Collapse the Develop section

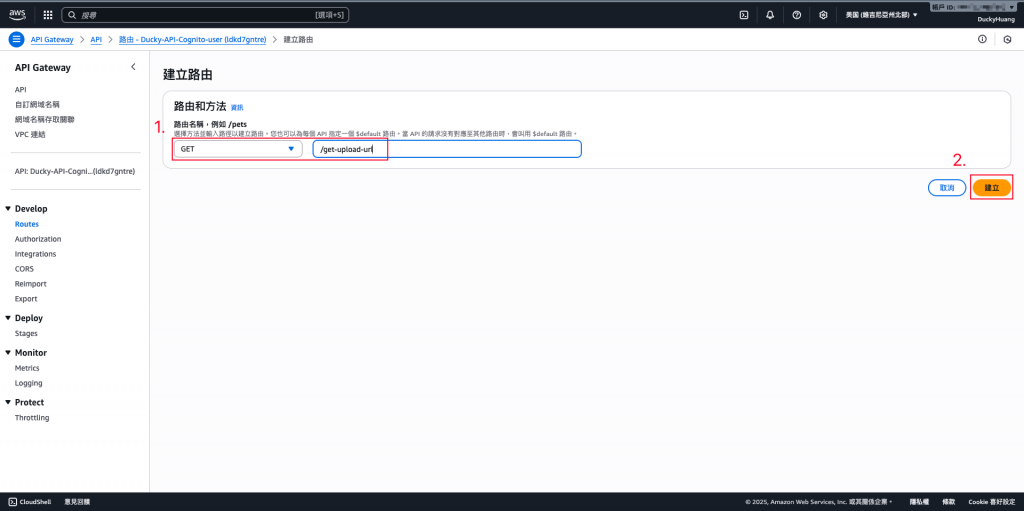click(8, 209)
